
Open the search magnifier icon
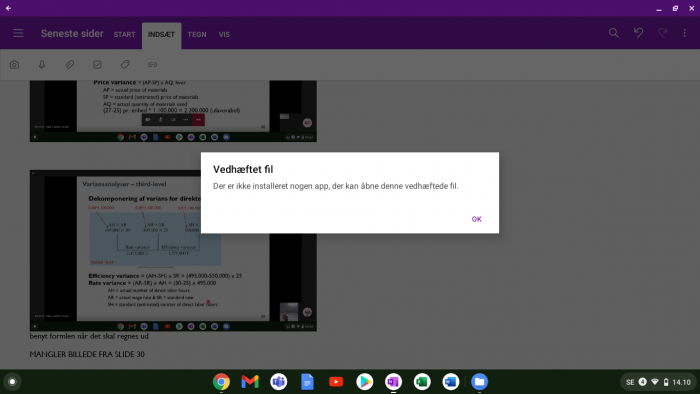614,33
